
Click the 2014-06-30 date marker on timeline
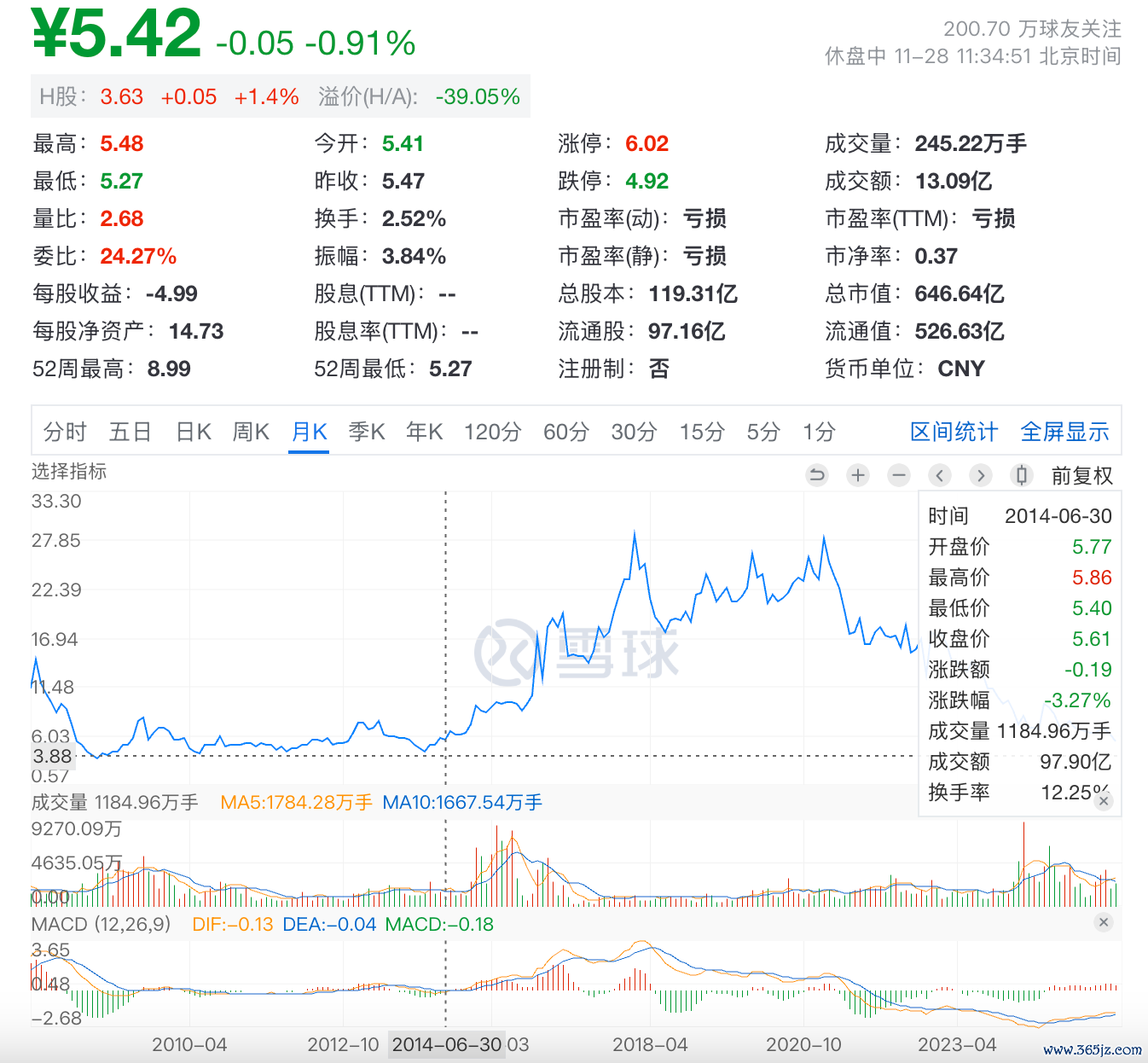click(x=446, y=1045)
